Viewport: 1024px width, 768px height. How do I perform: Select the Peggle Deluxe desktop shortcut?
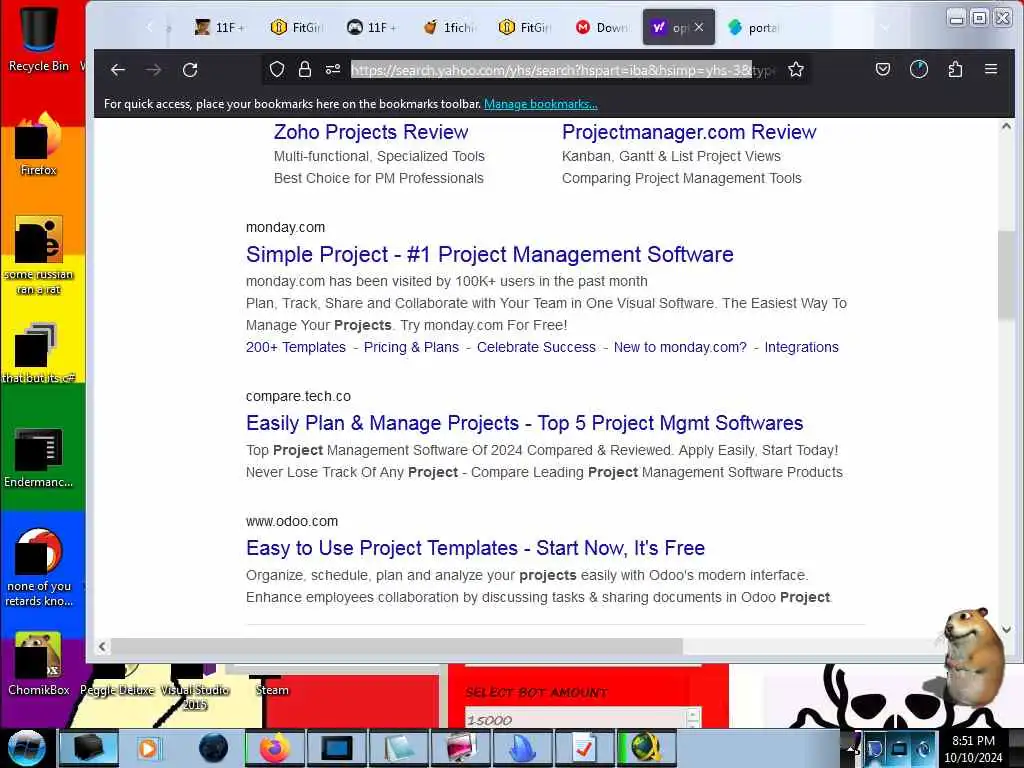tap(118, 682)
